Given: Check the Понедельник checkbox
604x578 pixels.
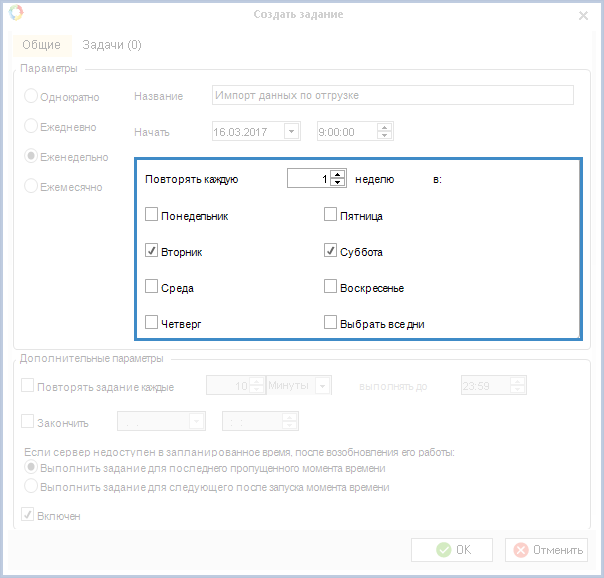Looking at the screenshot, I should point(151,214).
